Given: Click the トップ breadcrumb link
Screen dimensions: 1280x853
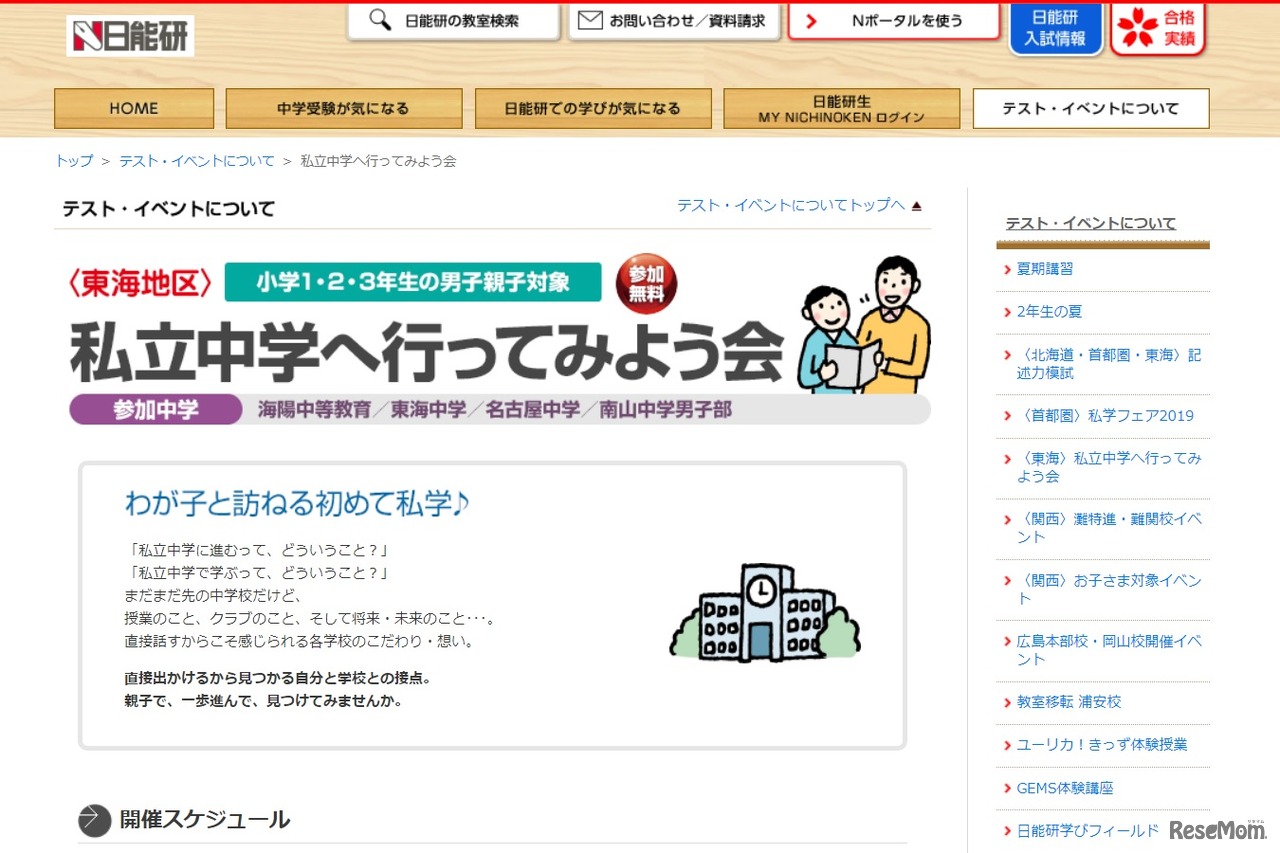Looking at the screenshot, I should tap(74, 161).
